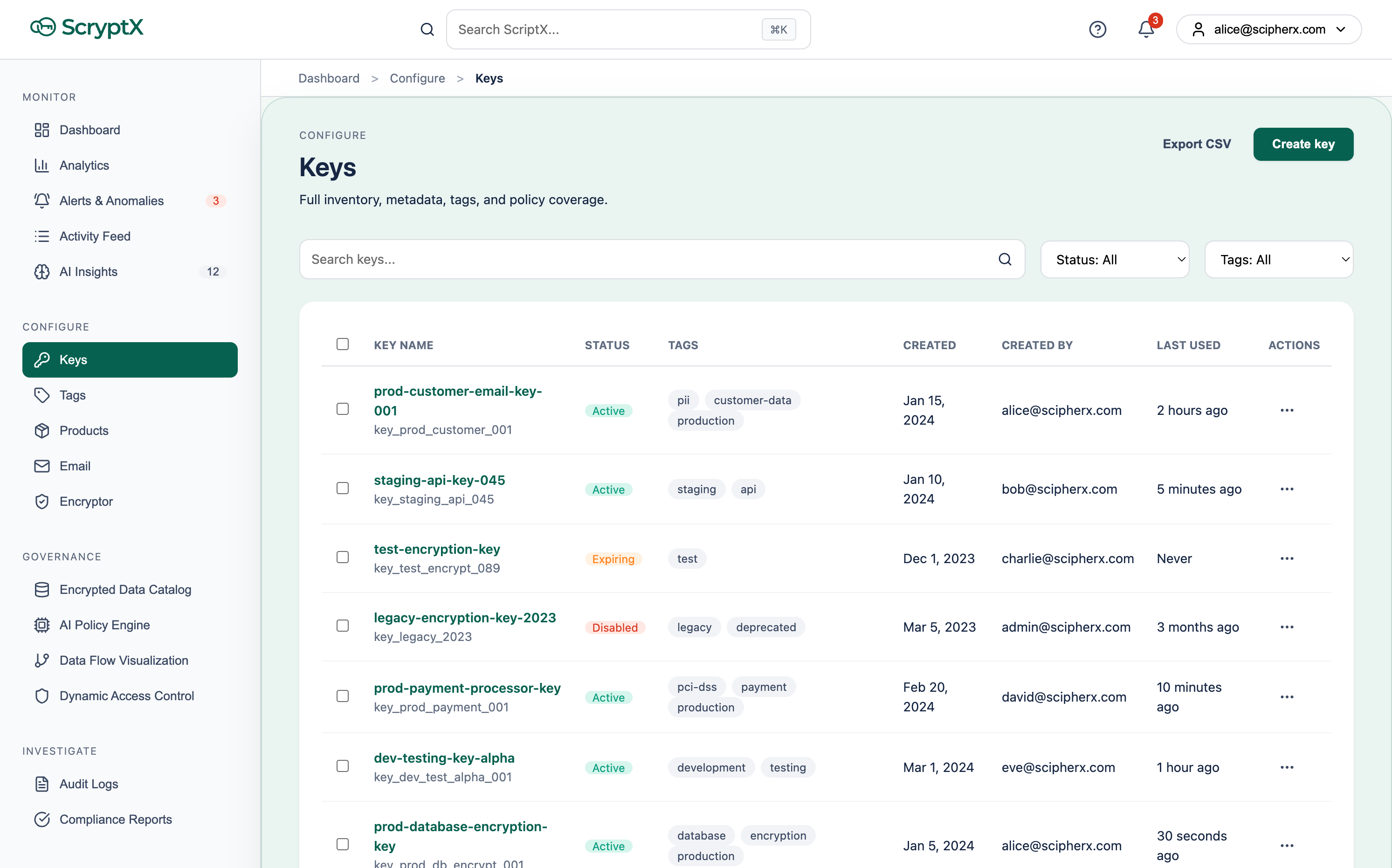Open actions menu for legacy-encryption-key-2023
The width and height of the screenshot is (1392, 868).
(x=1287, y=627)
